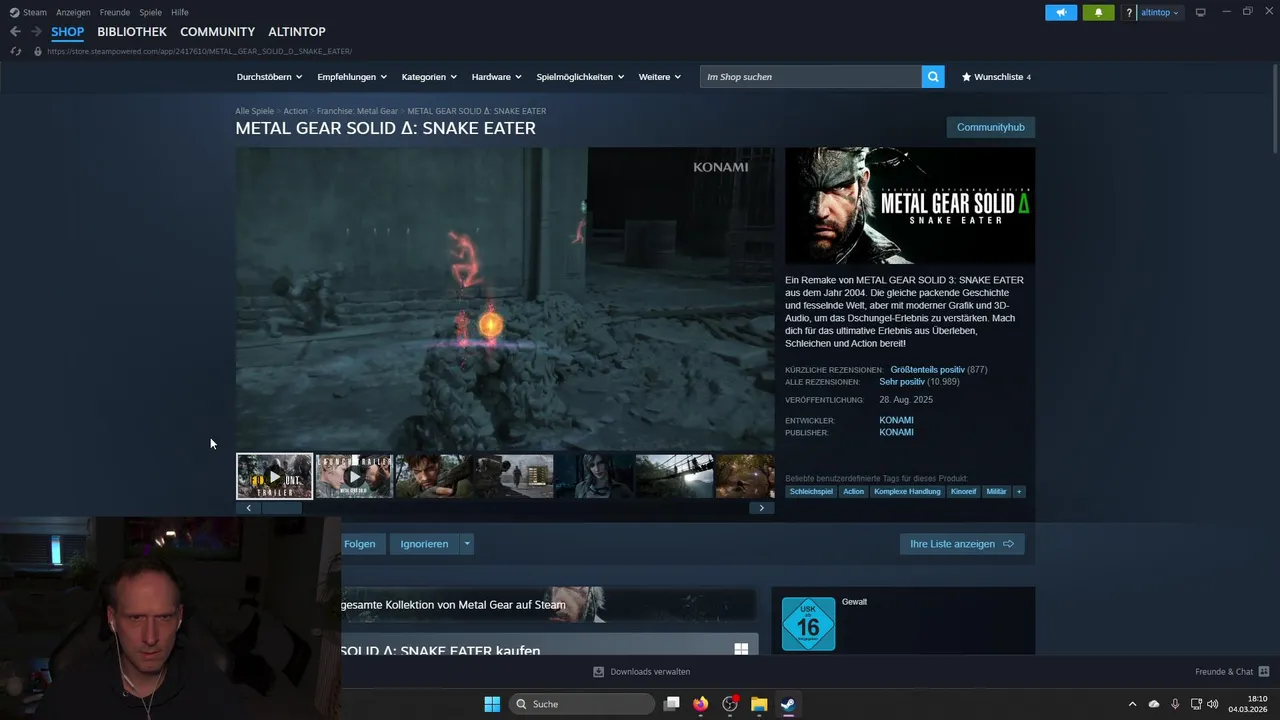Open the altintop account dropdown

tap(1160, 13)
